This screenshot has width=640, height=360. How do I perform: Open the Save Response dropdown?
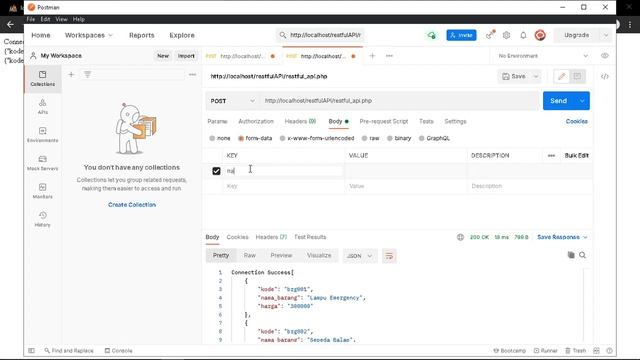pyautogui.click(x=562, y=237)
